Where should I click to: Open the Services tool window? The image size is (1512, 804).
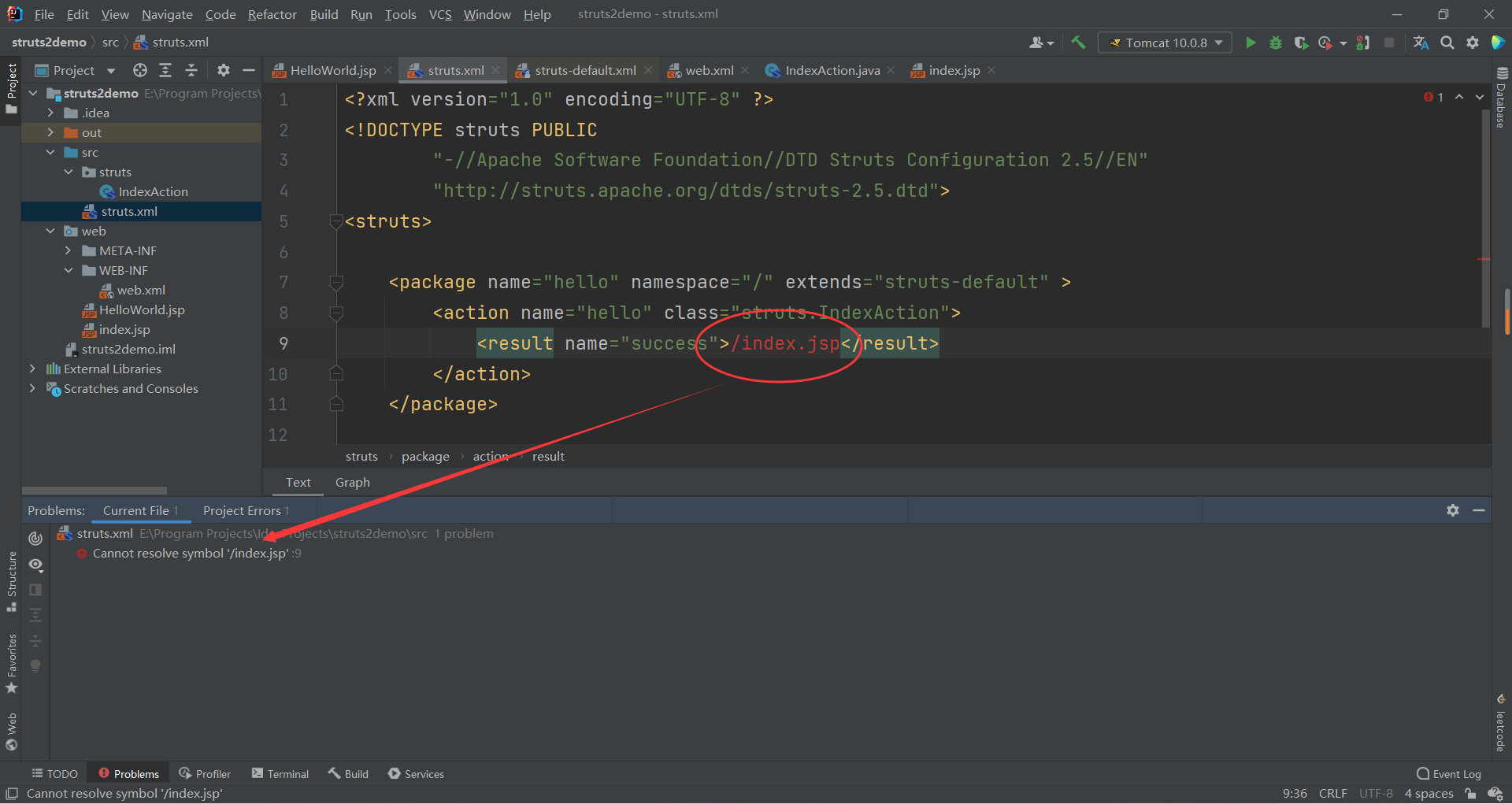pyautogui.click(x=416, y=774)
